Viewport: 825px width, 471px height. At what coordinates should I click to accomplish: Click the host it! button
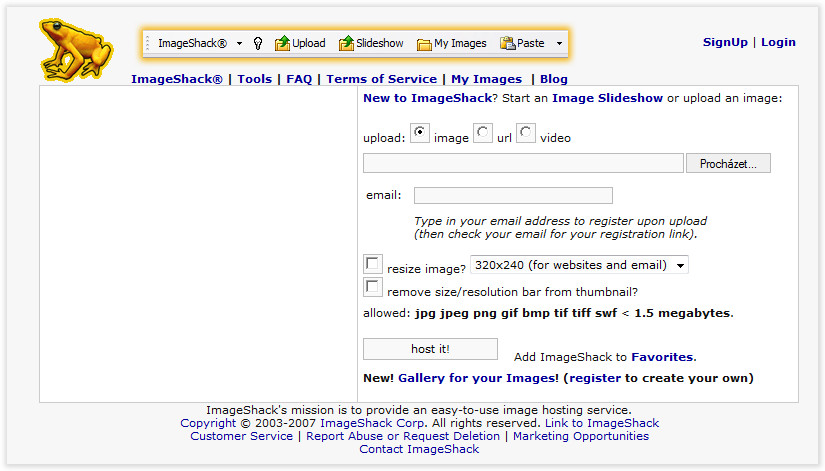430,349
